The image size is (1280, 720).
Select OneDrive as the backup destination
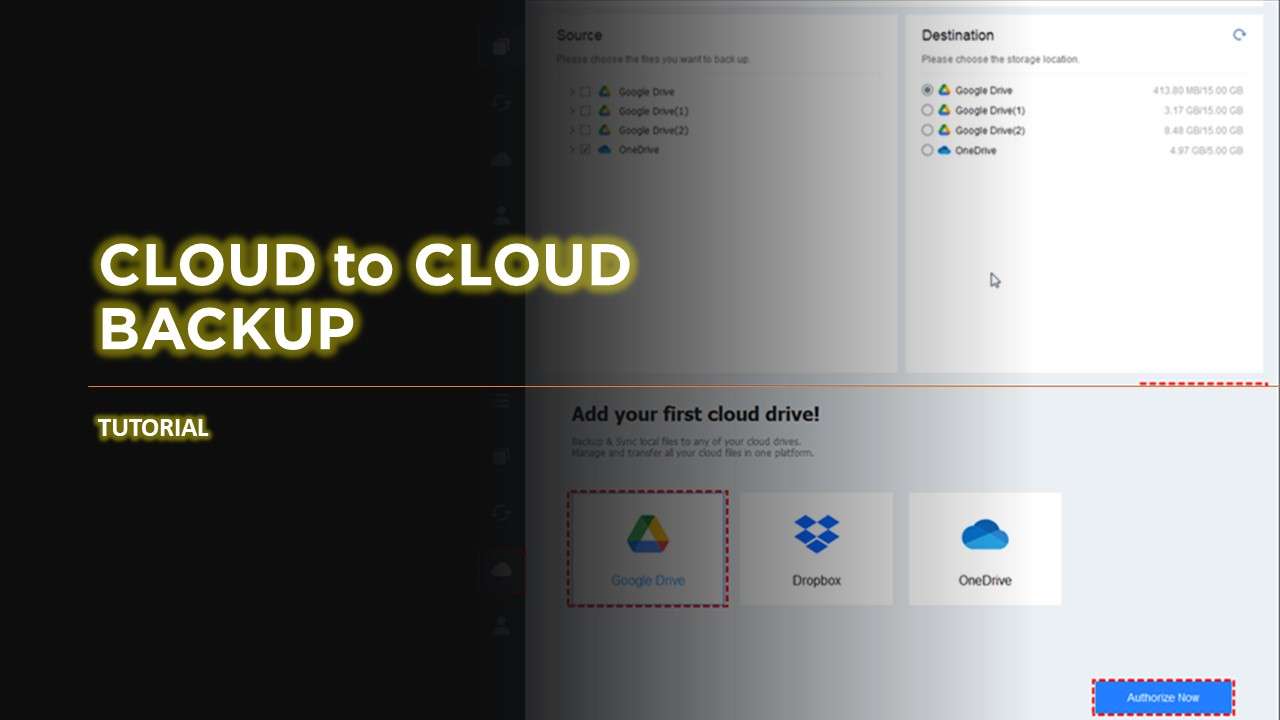(x=927, y=150)
